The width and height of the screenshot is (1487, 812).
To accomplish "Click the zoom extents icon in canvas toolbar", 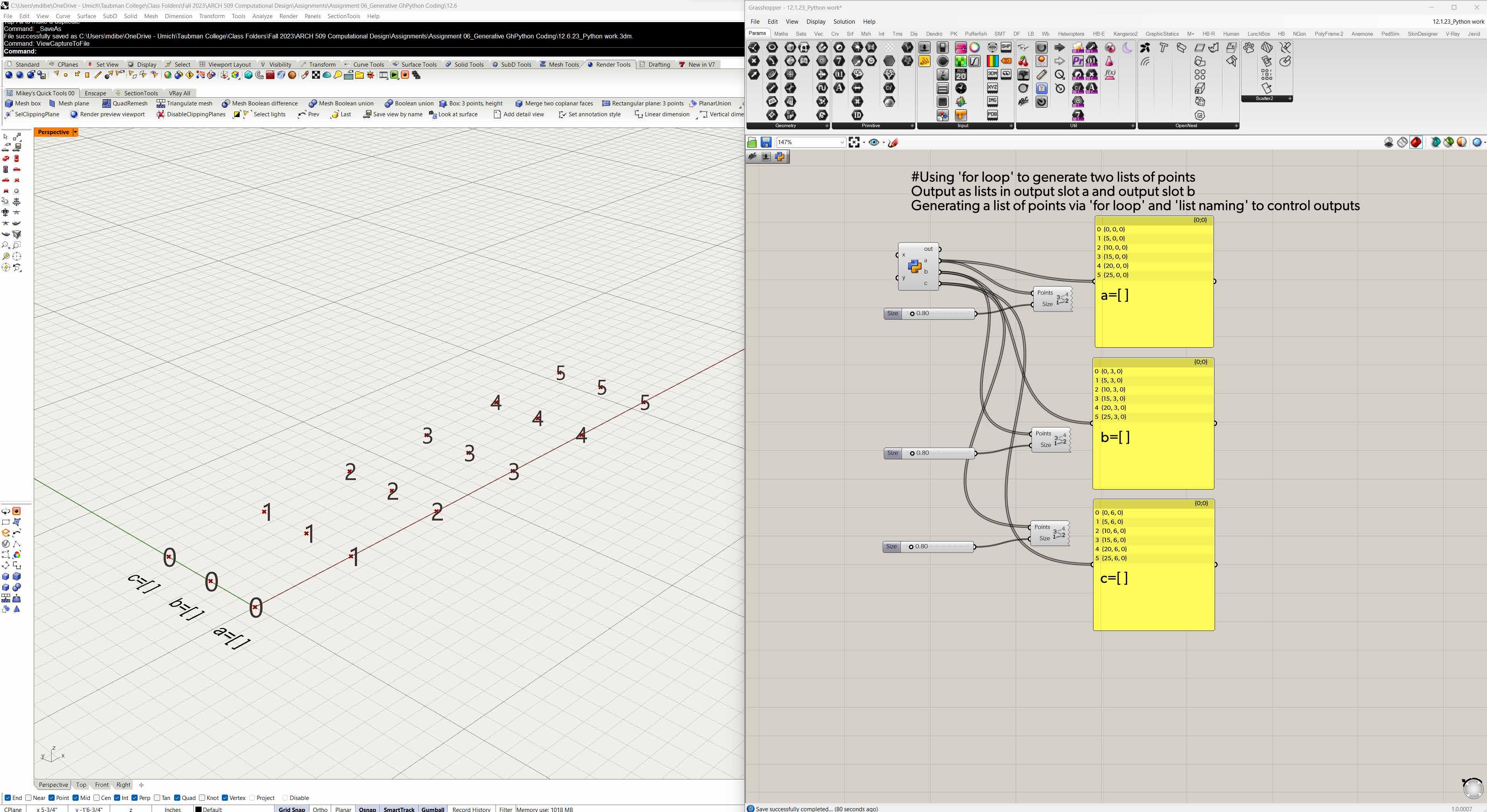I will 854,142.
